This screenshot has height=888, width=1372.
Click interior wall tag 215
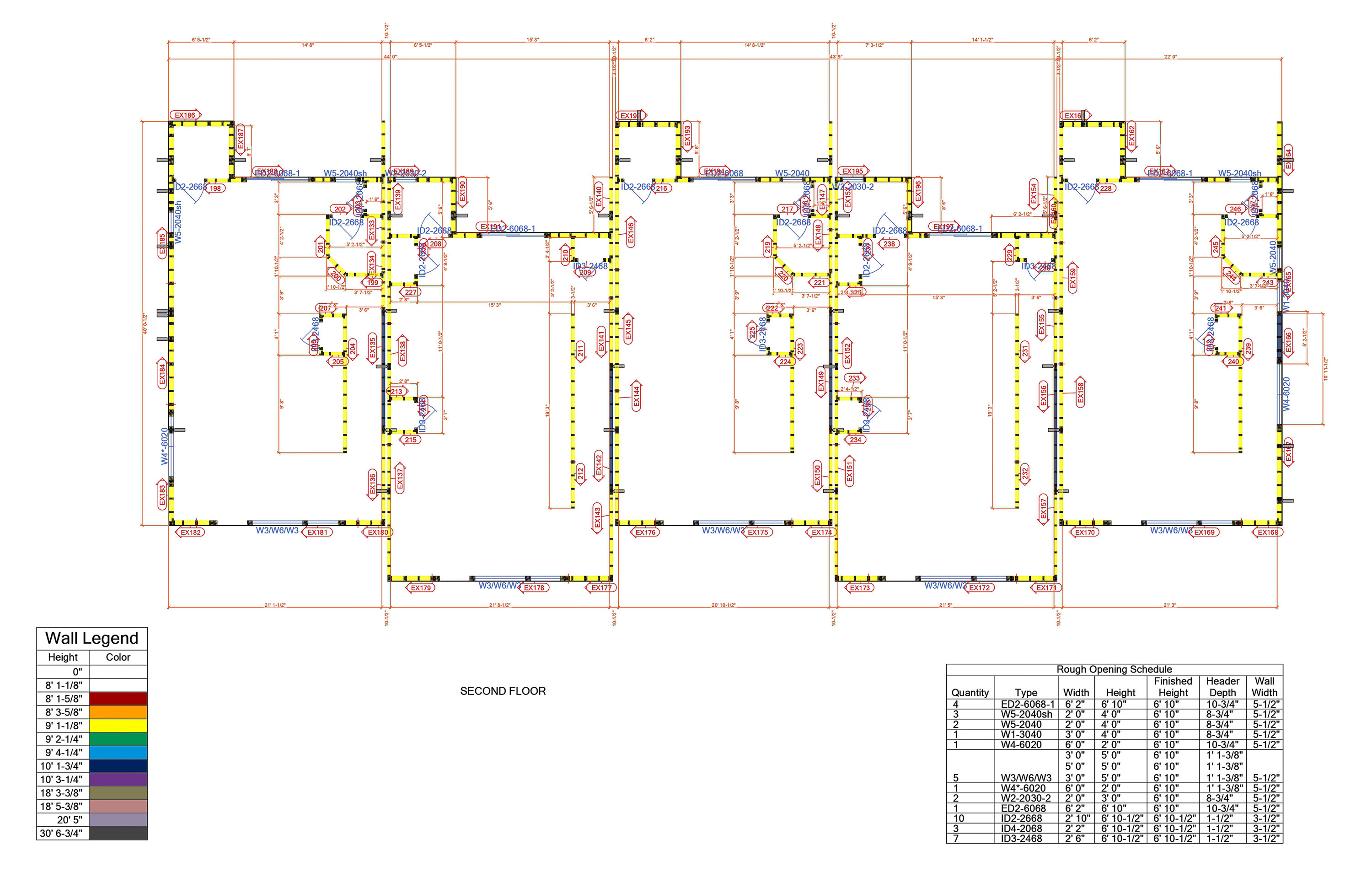[x=410, y=440]
